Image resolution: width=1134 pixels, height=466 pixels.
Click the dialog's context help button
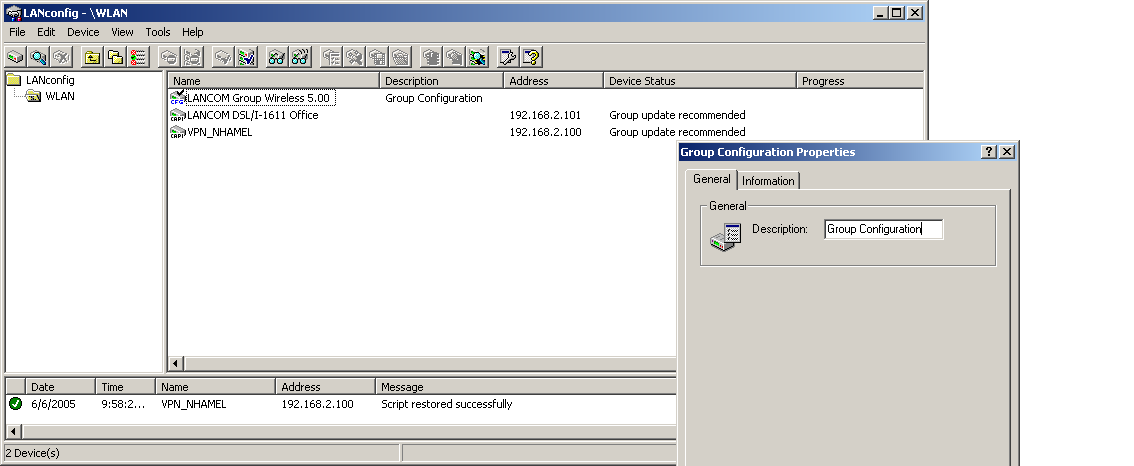(x=989, y=152)
